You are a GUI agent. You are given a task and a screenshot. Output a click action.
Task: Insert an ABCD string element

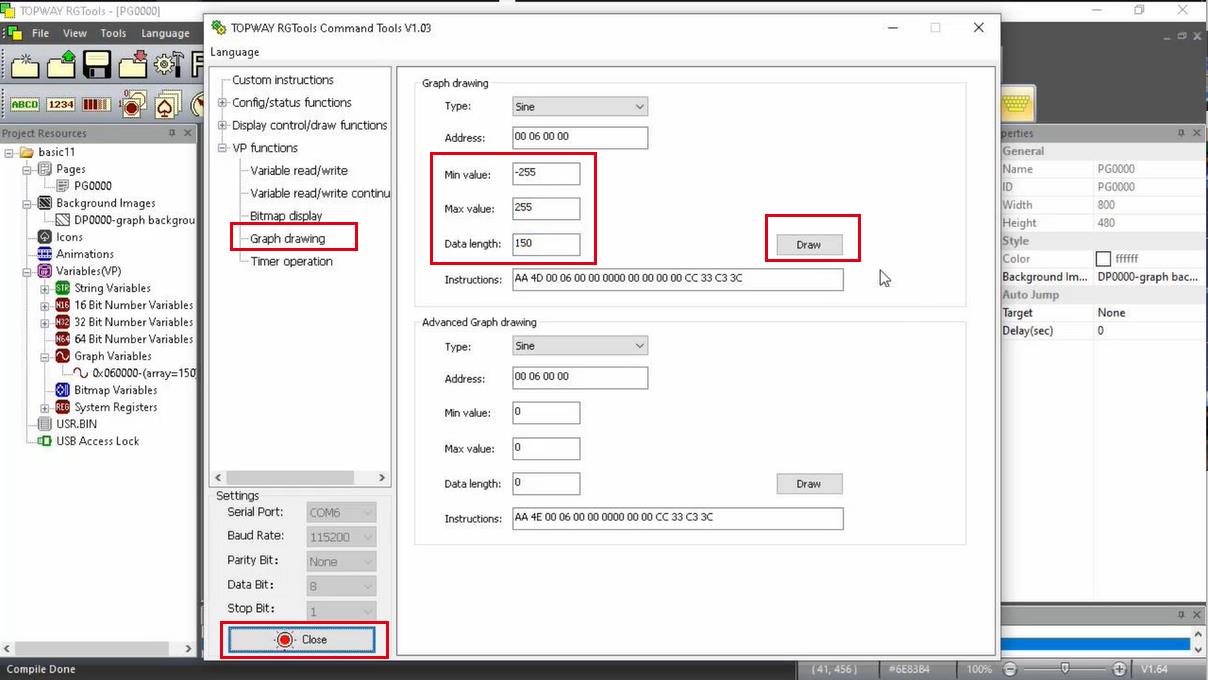[x=25, y=104]
